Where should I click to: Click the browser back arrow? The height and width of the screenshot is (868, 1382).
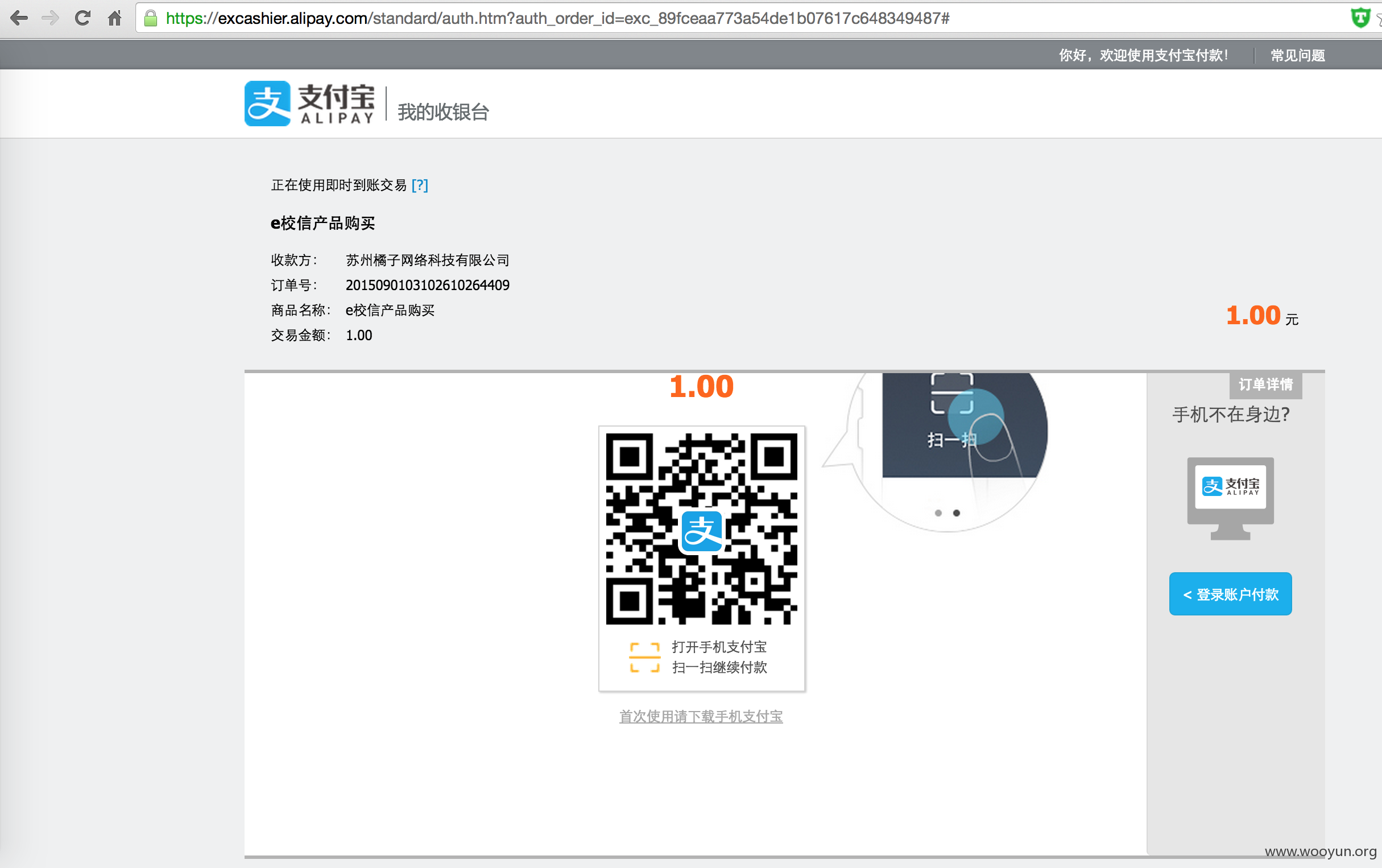pos(19,18)
